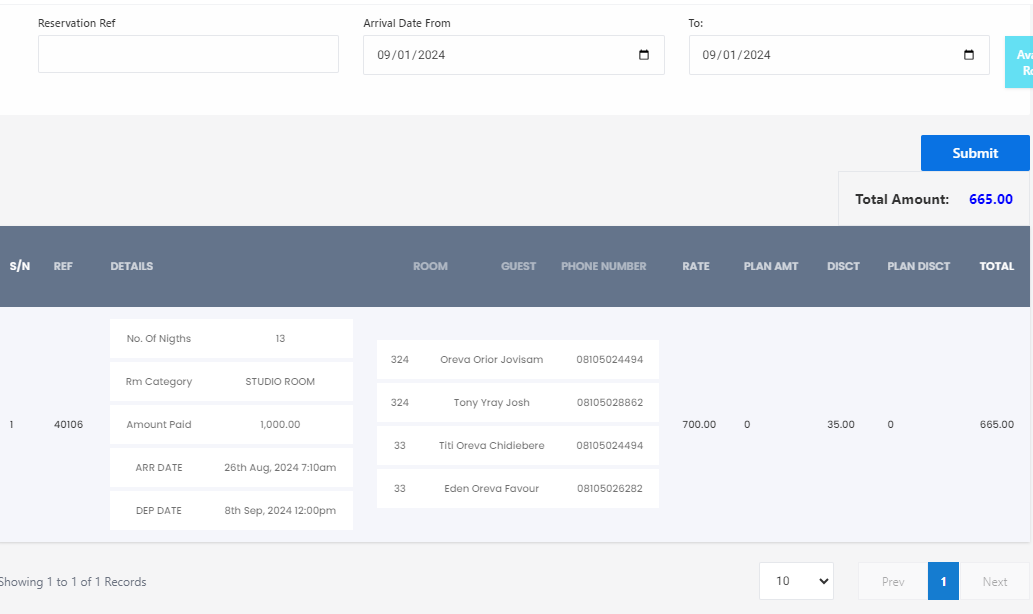Click the GUEST column header
Viewport: 1033px width, 614px height.
[518, 266]
